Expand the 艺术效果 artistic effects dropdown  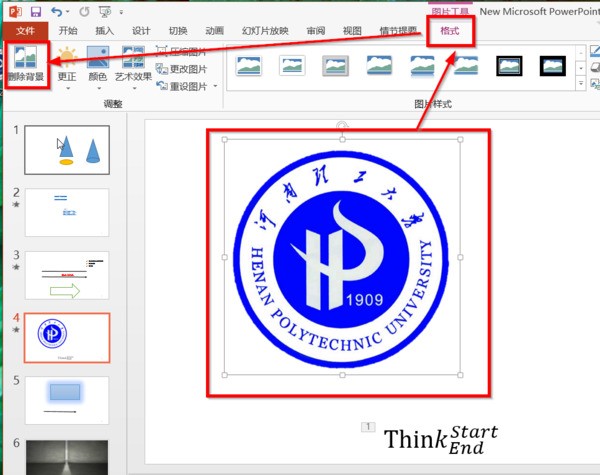(132, 65)
